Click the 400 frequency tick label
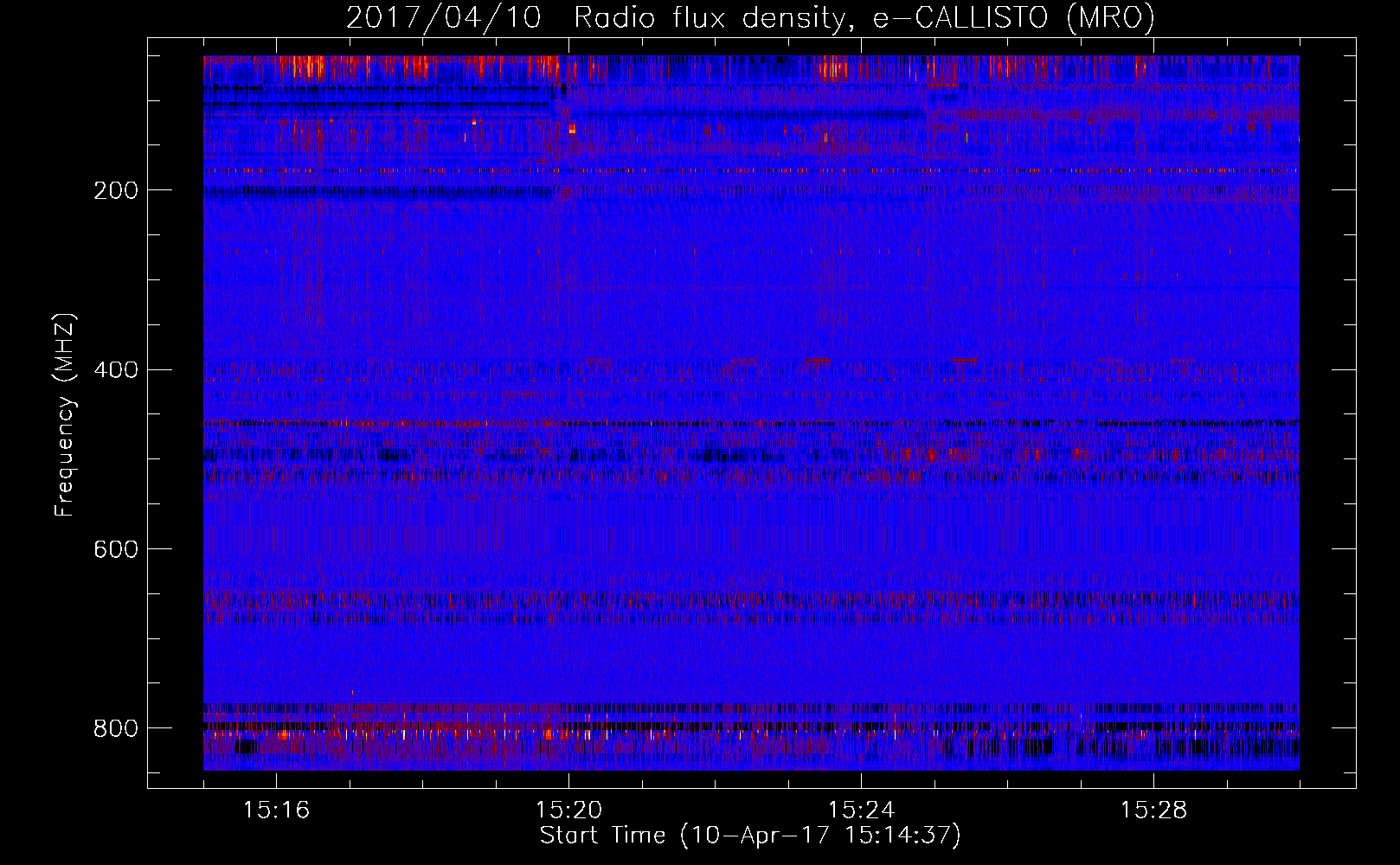Image resolution: width=1400 pixels, height=865 pixels. pyautogui.click(x=115, y=370)
